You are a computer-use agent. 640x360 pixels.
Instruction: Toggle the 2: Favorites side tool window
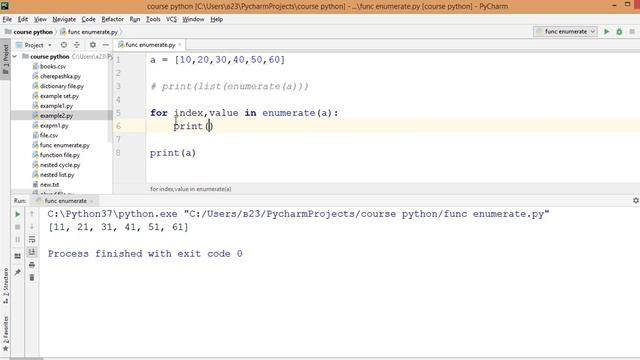pos(5,333)
